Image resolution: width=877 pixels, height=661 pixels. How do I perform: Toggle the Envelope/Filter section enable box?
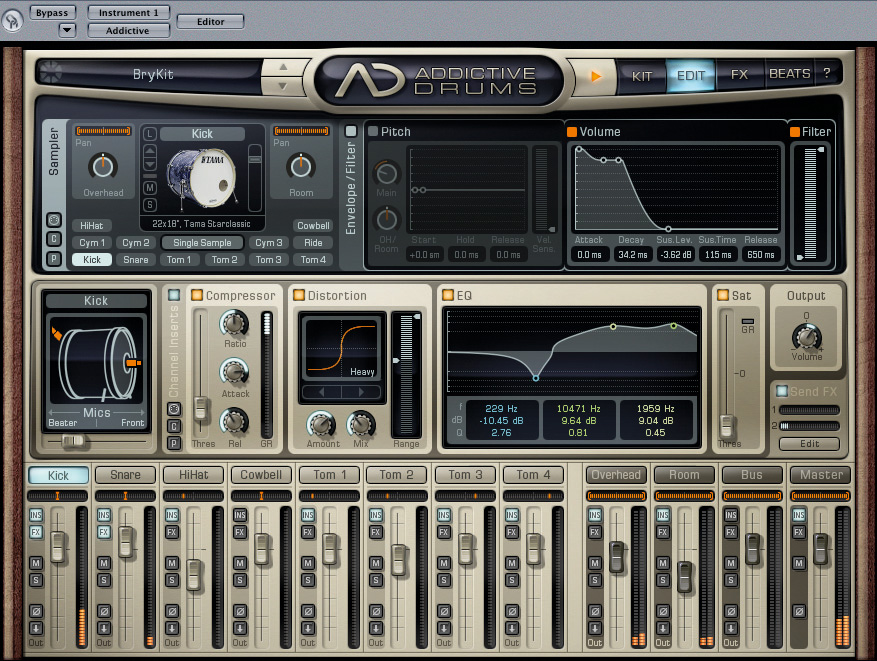351,131
